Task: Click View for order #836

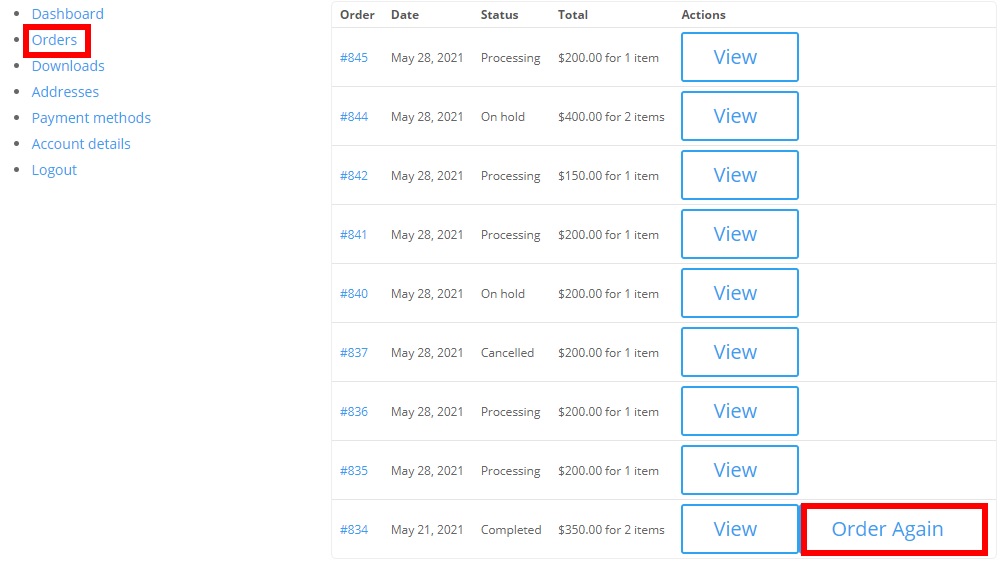Action: tap(740, 412)
